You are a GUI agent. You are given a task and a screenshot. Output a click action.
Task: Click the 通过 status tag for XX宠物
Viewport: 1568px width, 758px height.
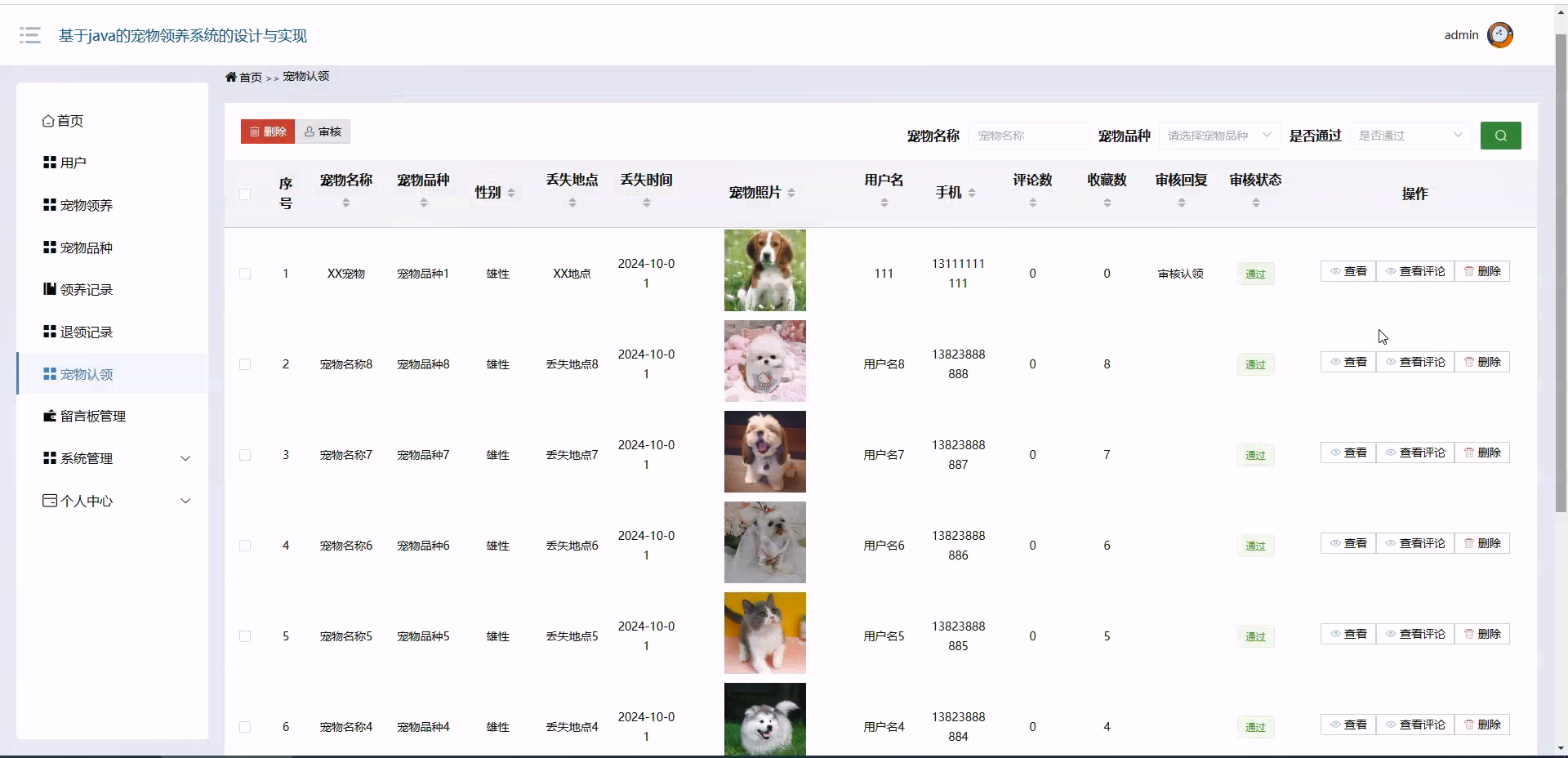coord(1255,274)
